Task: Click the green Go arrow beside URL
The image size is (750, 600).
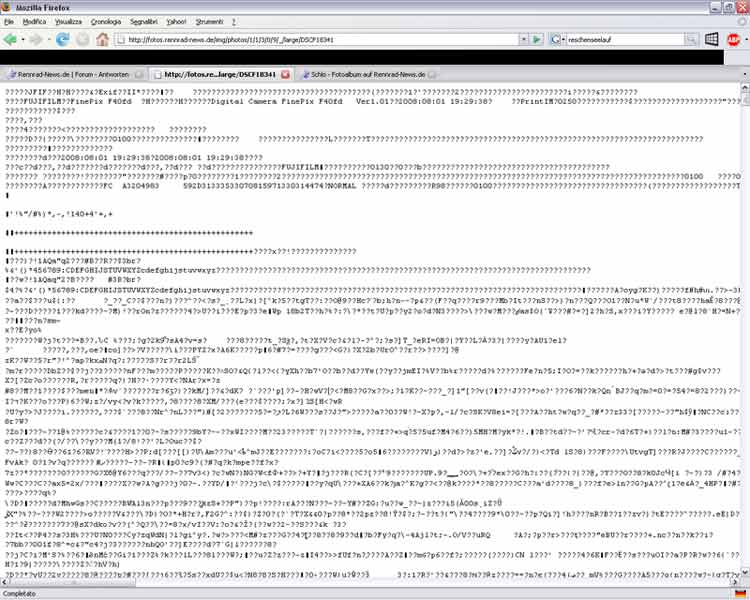Action: [x=537, y=39]
